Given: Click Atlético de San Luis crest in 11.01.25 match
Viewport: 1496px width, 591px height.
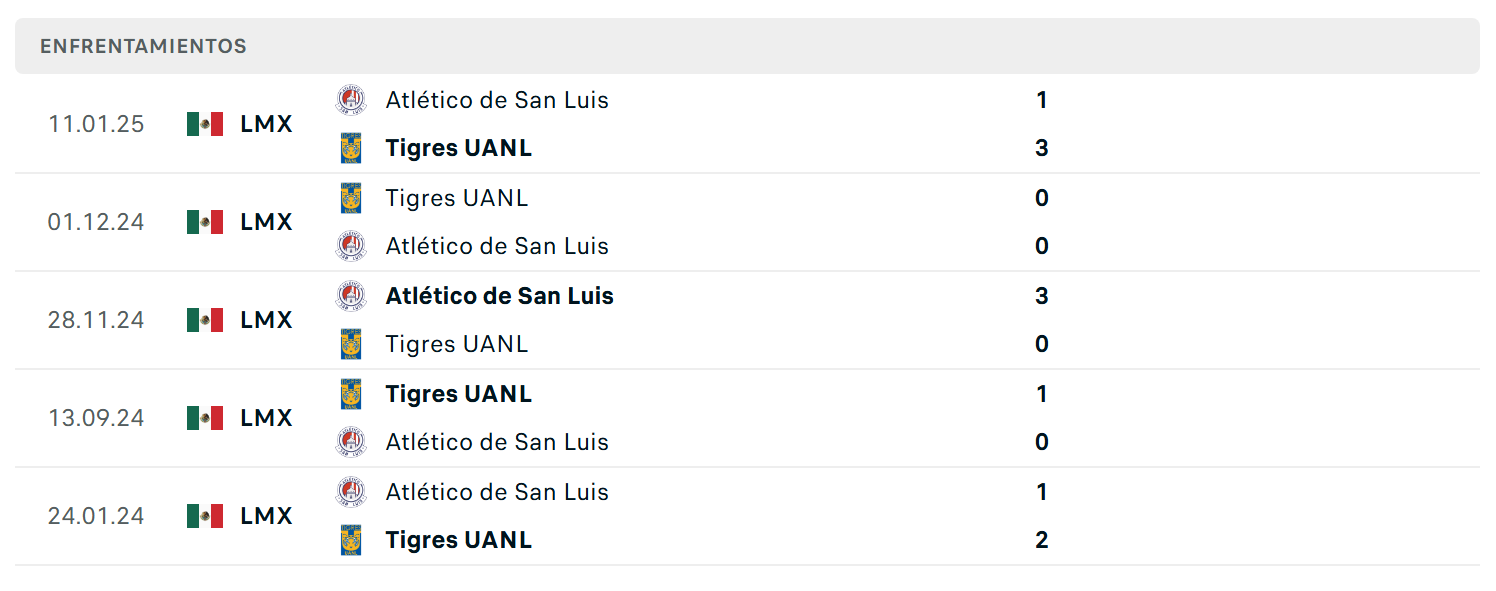Looking at the screenshot, I should click(x=351, y=100).
